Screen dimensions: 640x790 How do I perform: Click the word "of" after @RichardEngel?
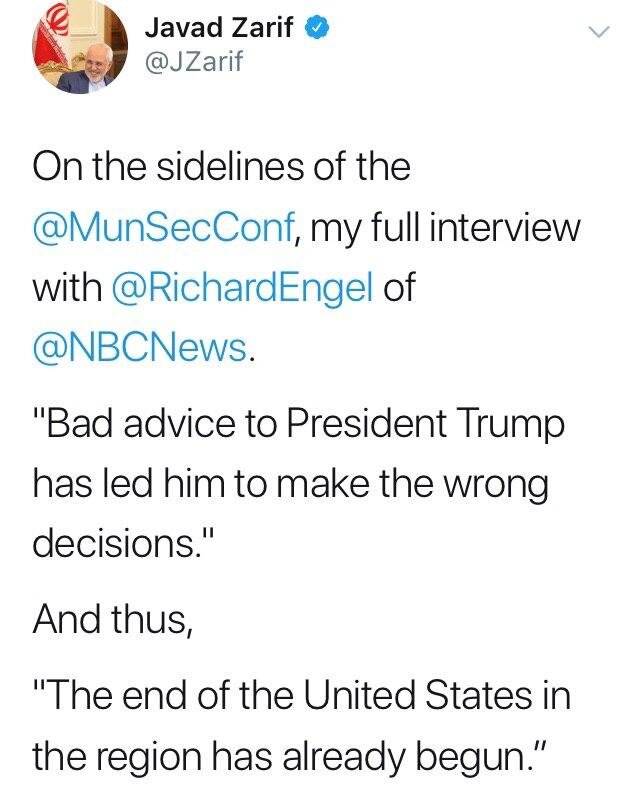(x=399, y=288)
